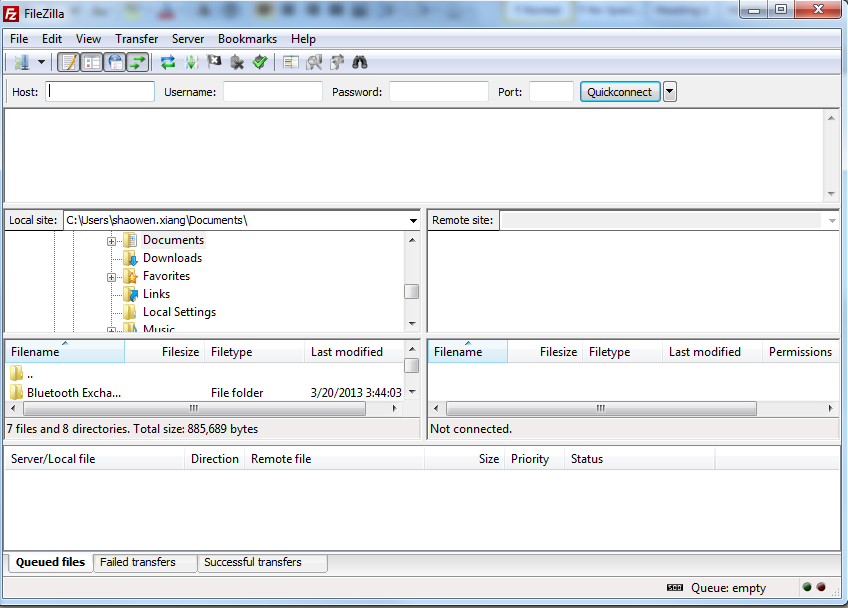848x608 pixels.
Task: Open the Bookmarks menu
Action: (x=247, y=39)
